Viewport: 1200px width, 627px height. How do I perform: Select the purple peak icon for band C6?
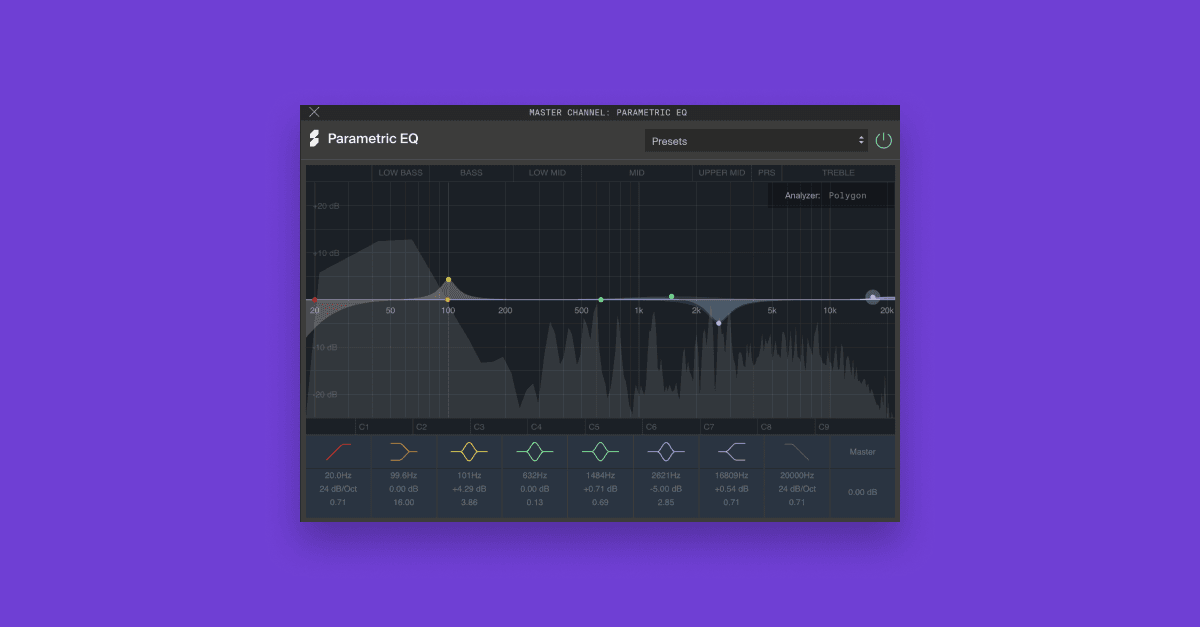666,451
